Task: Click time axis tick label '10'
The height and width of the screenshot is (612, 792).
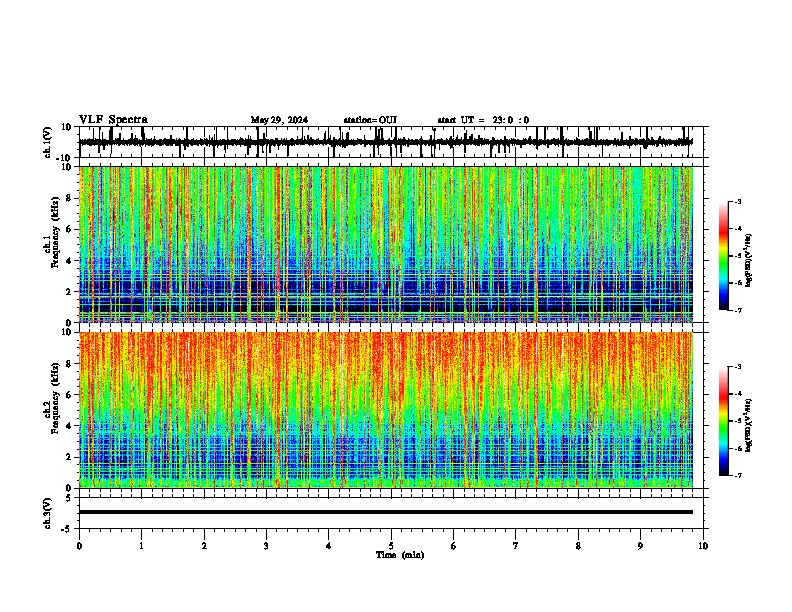Action: click(703, 546)
